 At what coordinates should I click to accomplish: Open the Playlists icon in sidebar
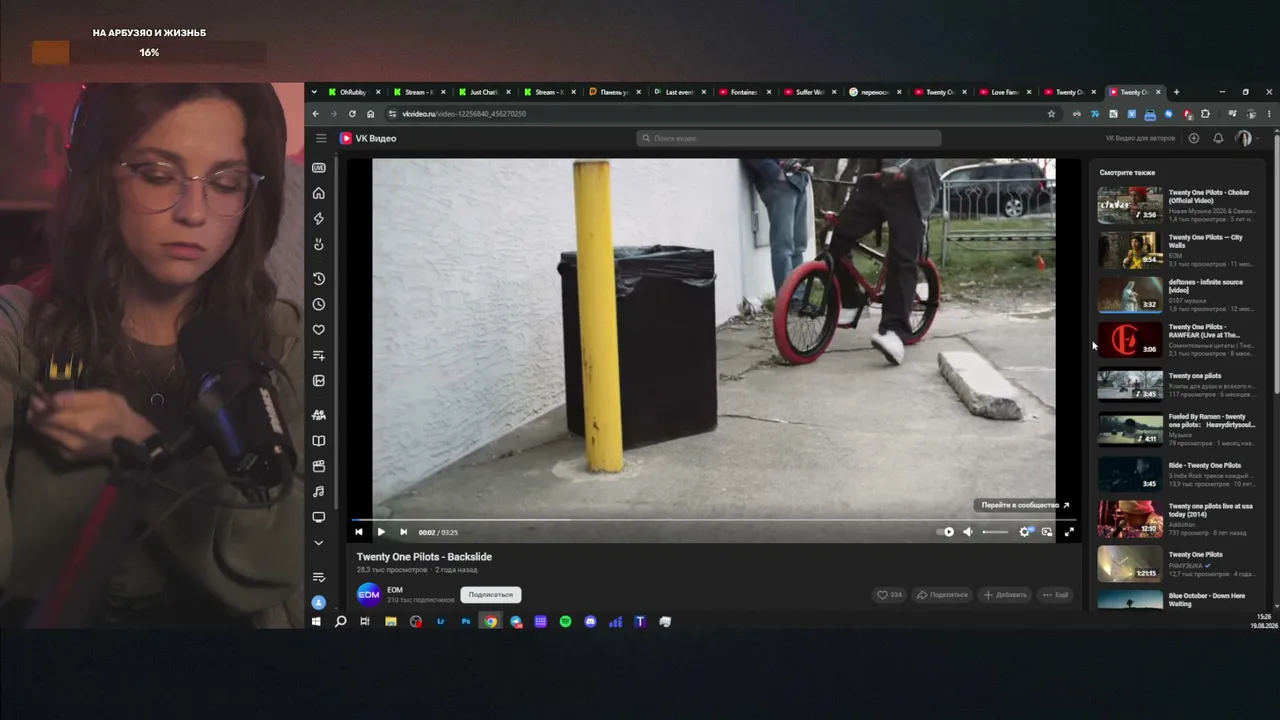(319, 355)
